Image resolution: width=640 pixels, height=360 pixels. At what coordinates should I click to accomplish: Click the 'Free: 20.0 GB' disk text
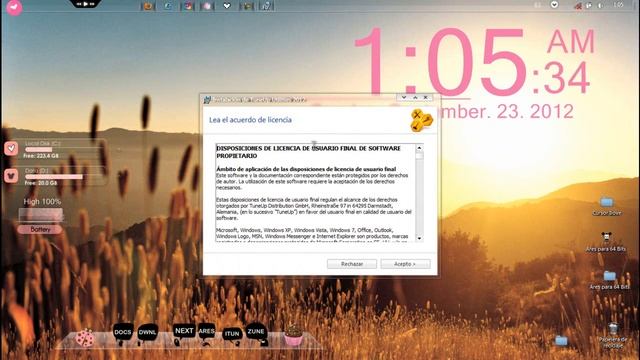click(x=40, y=183)
